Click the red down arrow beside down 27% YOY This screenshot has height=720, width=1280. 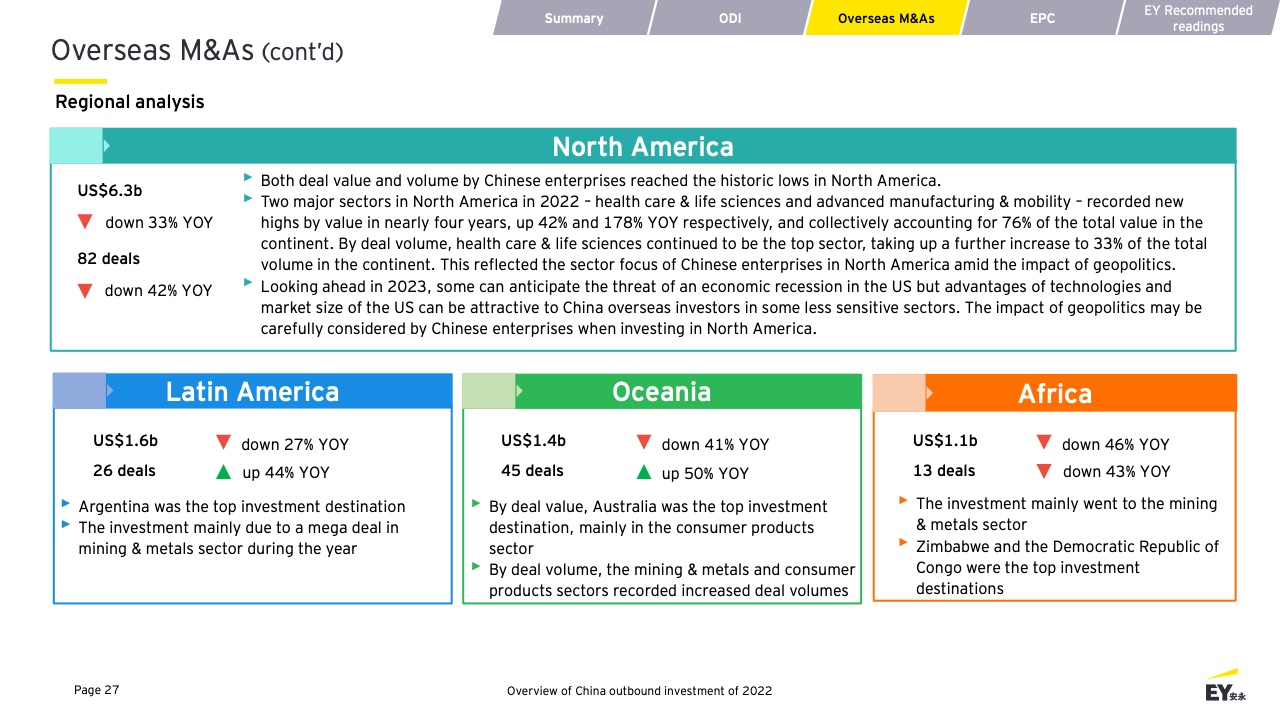223,443
